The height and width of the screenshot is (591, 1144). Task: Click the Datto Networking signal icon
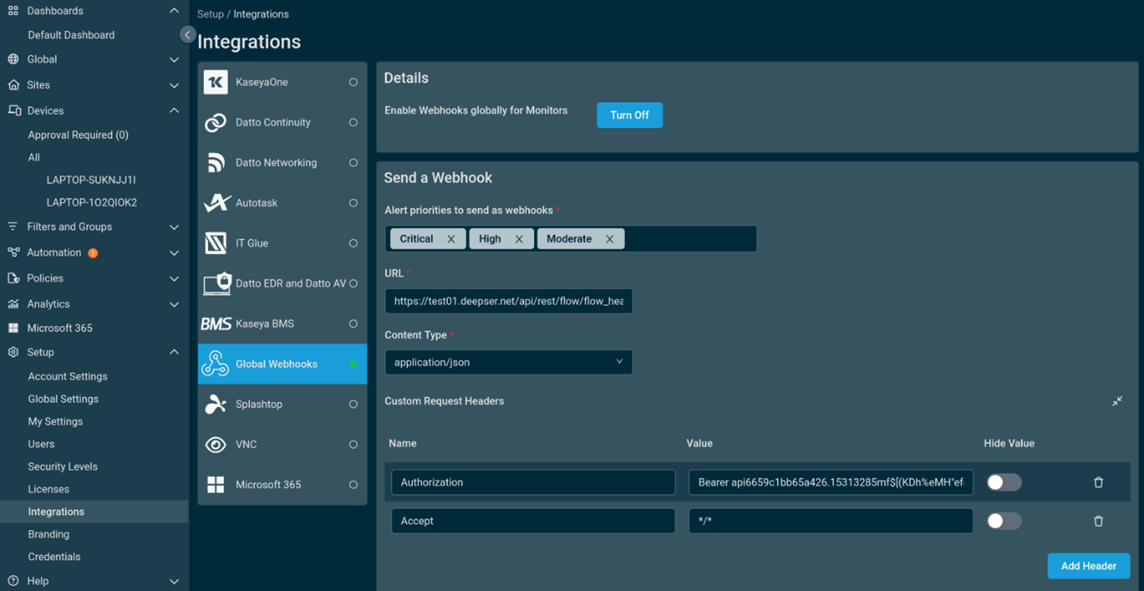215,163
